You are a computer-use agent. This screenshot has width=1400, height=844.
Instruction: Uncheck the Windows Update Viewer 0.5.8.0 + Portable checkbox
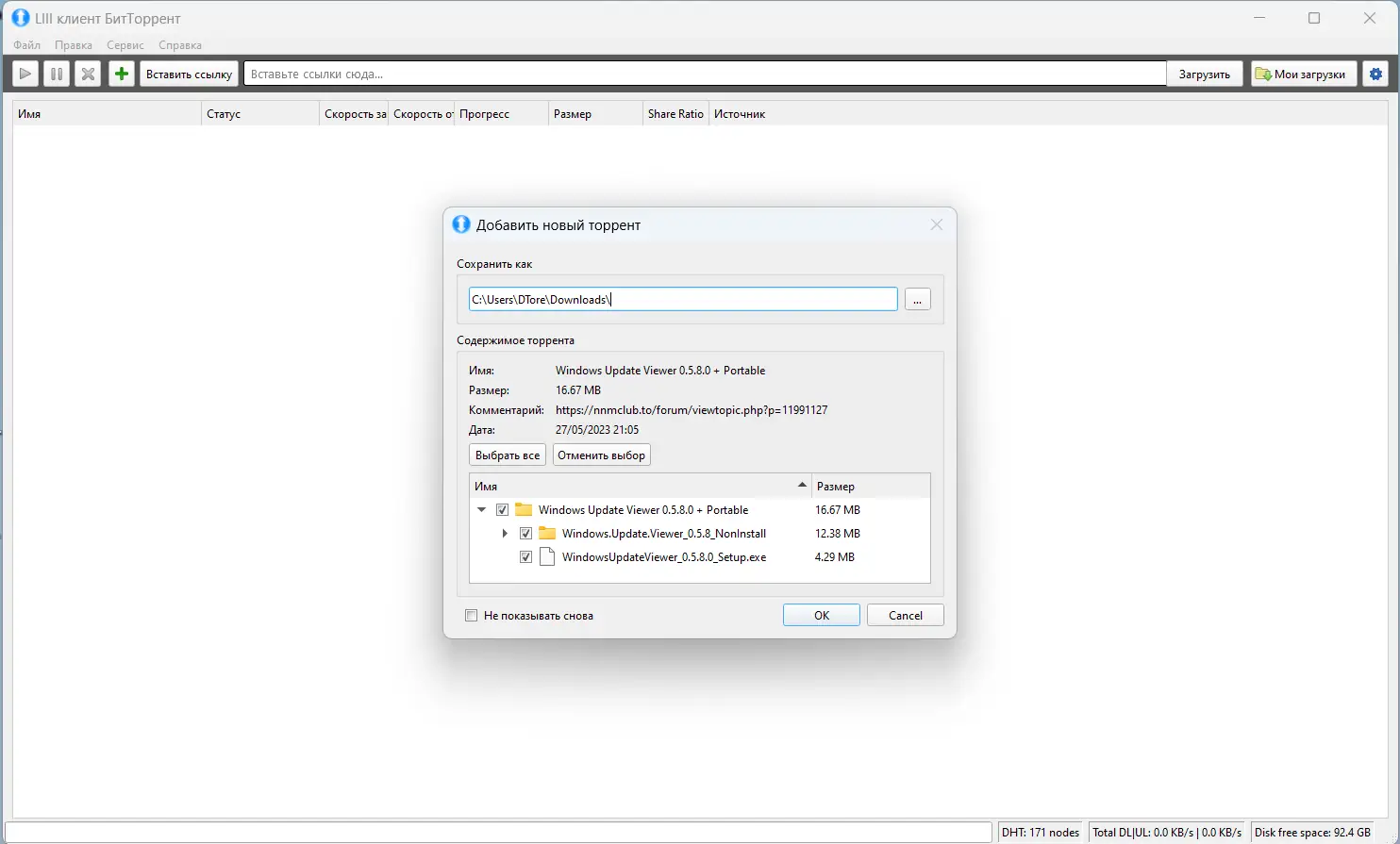click(x=502, y=509)
